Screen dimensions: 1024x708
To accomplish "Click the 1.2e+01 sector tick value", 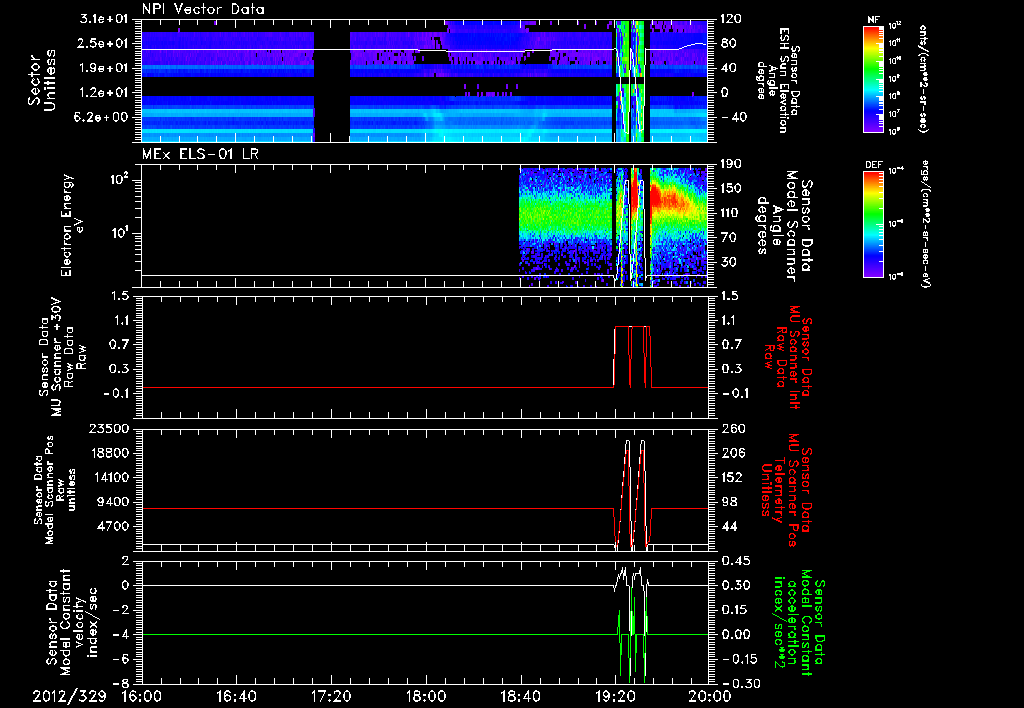I will pos(104,93).
